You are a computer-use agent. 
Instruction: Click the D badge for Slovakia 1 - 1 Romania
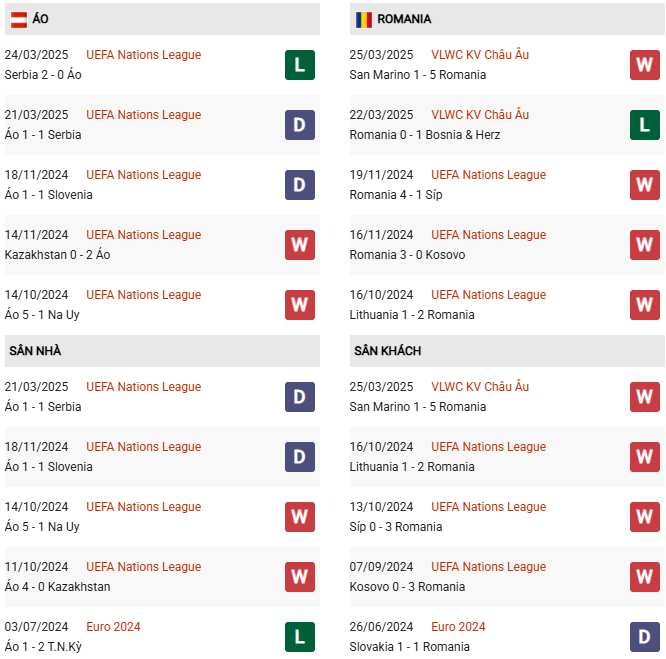point(645,637)
